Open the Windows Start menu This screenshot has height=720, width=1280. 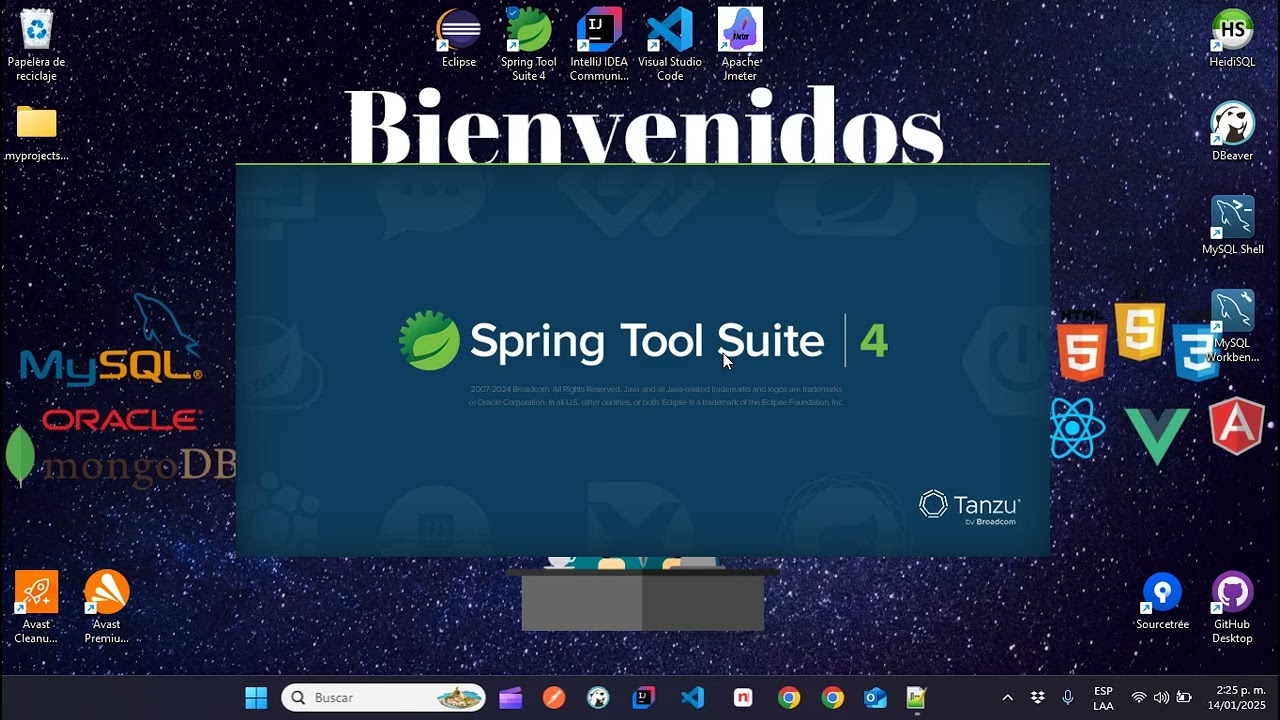pyautogui.click(x=256, y=698)
